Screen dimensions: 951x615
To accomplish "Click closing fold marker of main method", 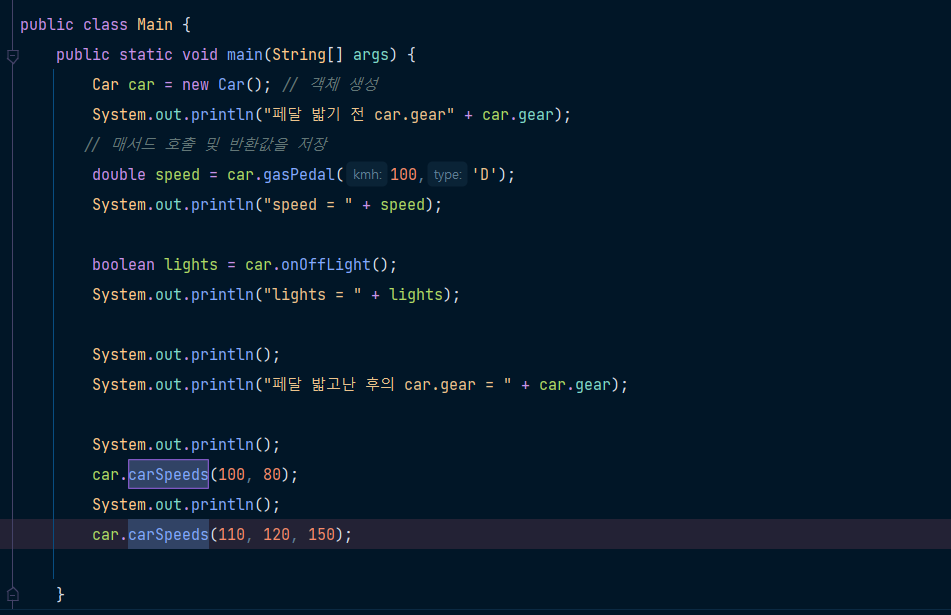I will [13, 594].
